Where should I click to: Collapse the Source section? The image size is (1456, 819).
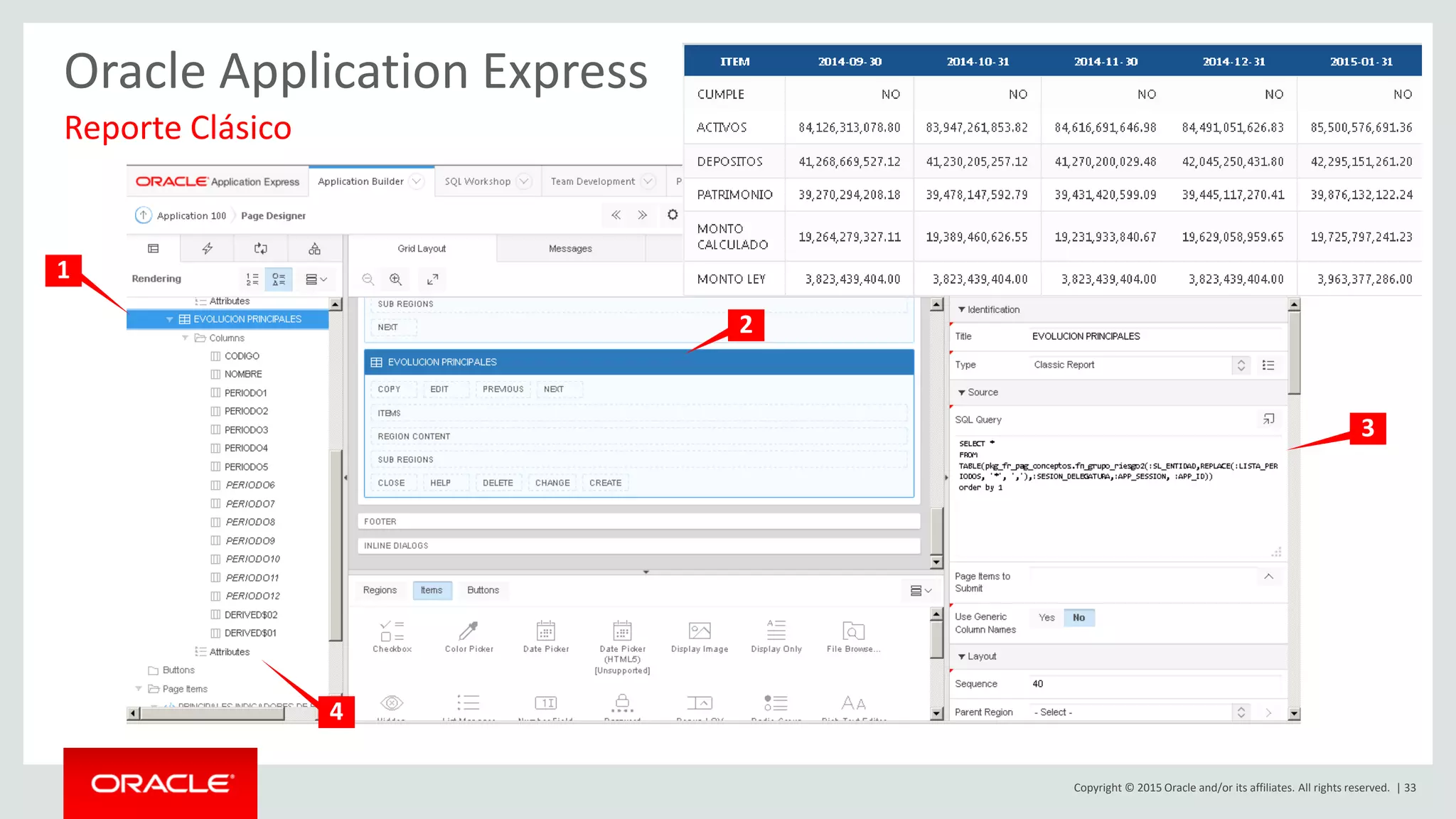962,392
